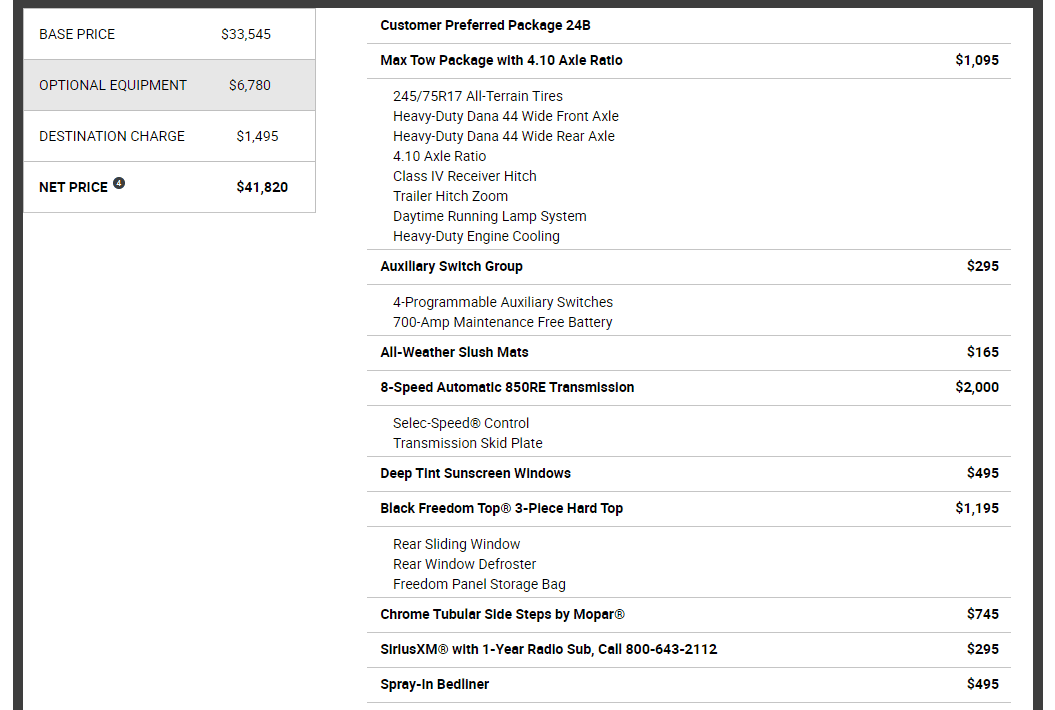Click Deep Tint Sunscreen Windows heading
1055x710 pixels.
pos(476,474)
